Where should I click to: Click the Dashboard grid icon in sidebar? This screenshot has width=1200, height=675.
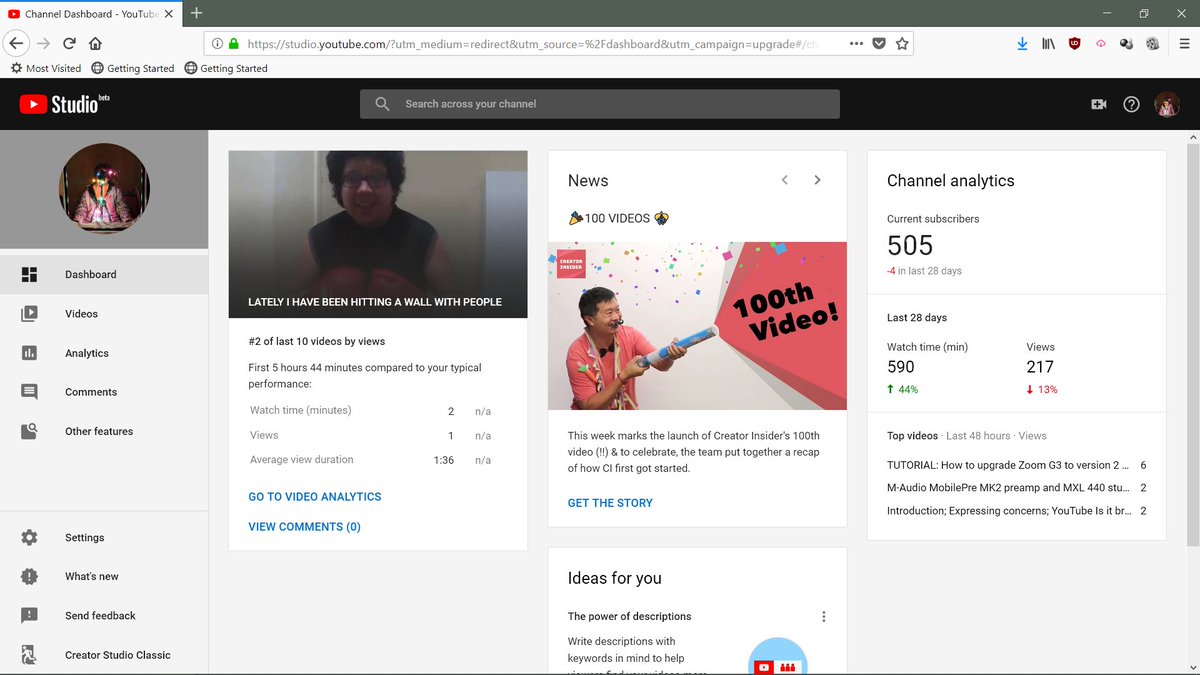click(29, 274)
